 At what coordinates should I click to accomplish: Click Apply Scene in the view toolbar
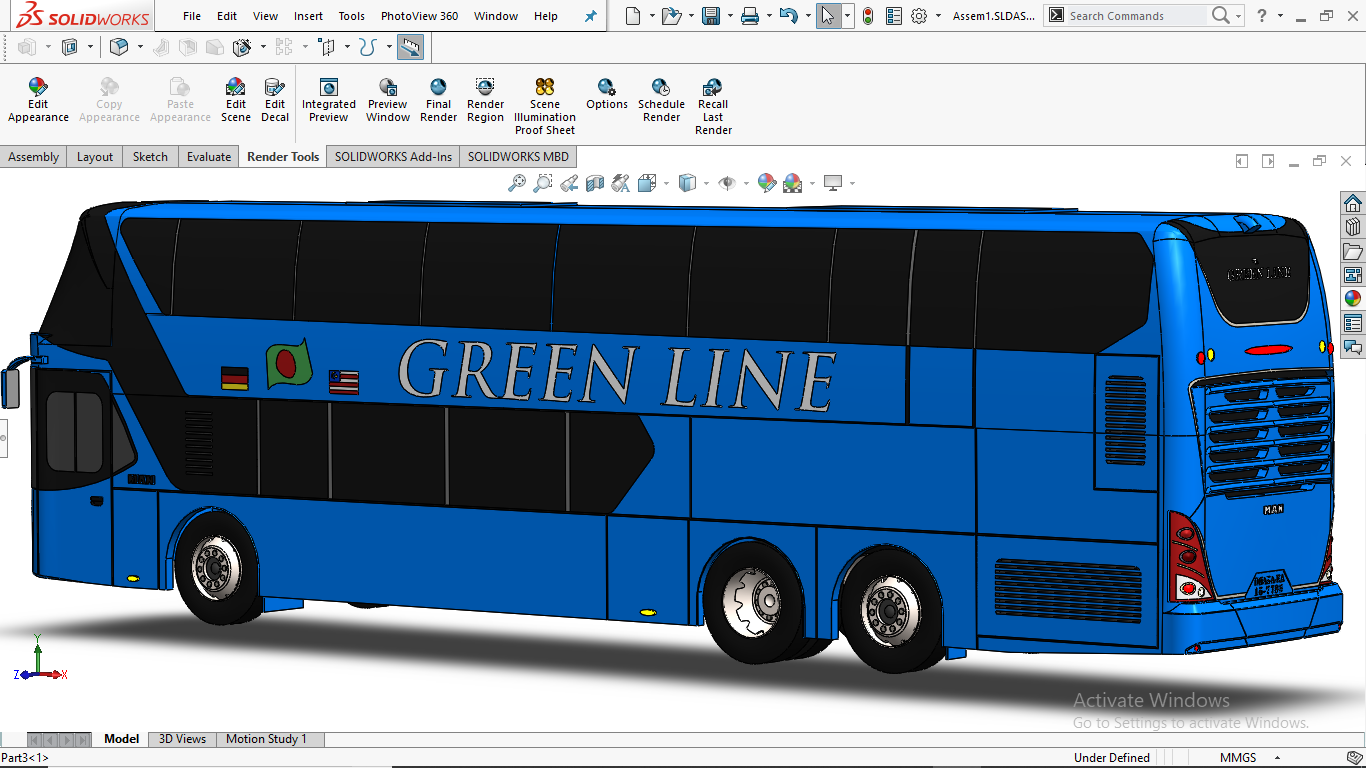(x=792, y=183)
